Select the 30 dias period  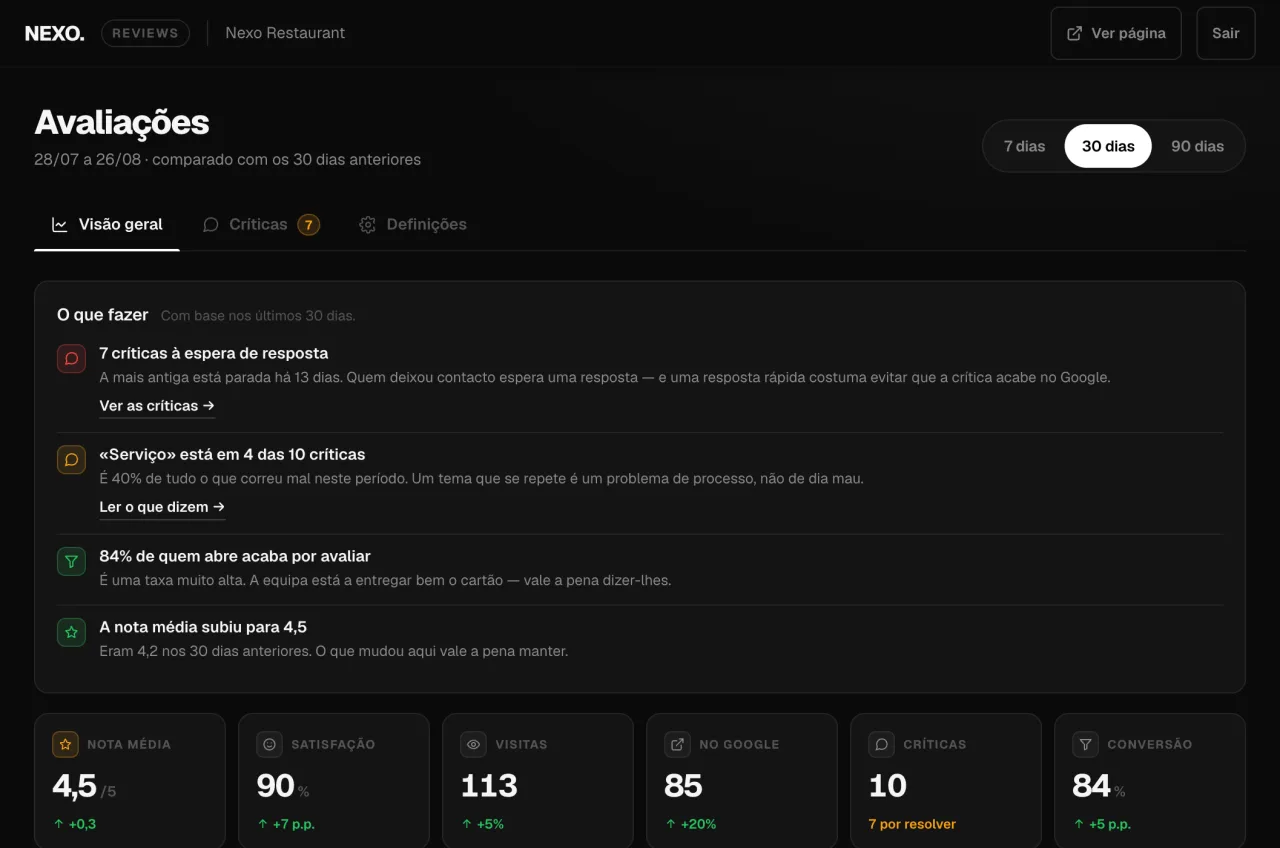pos(1108,146)
